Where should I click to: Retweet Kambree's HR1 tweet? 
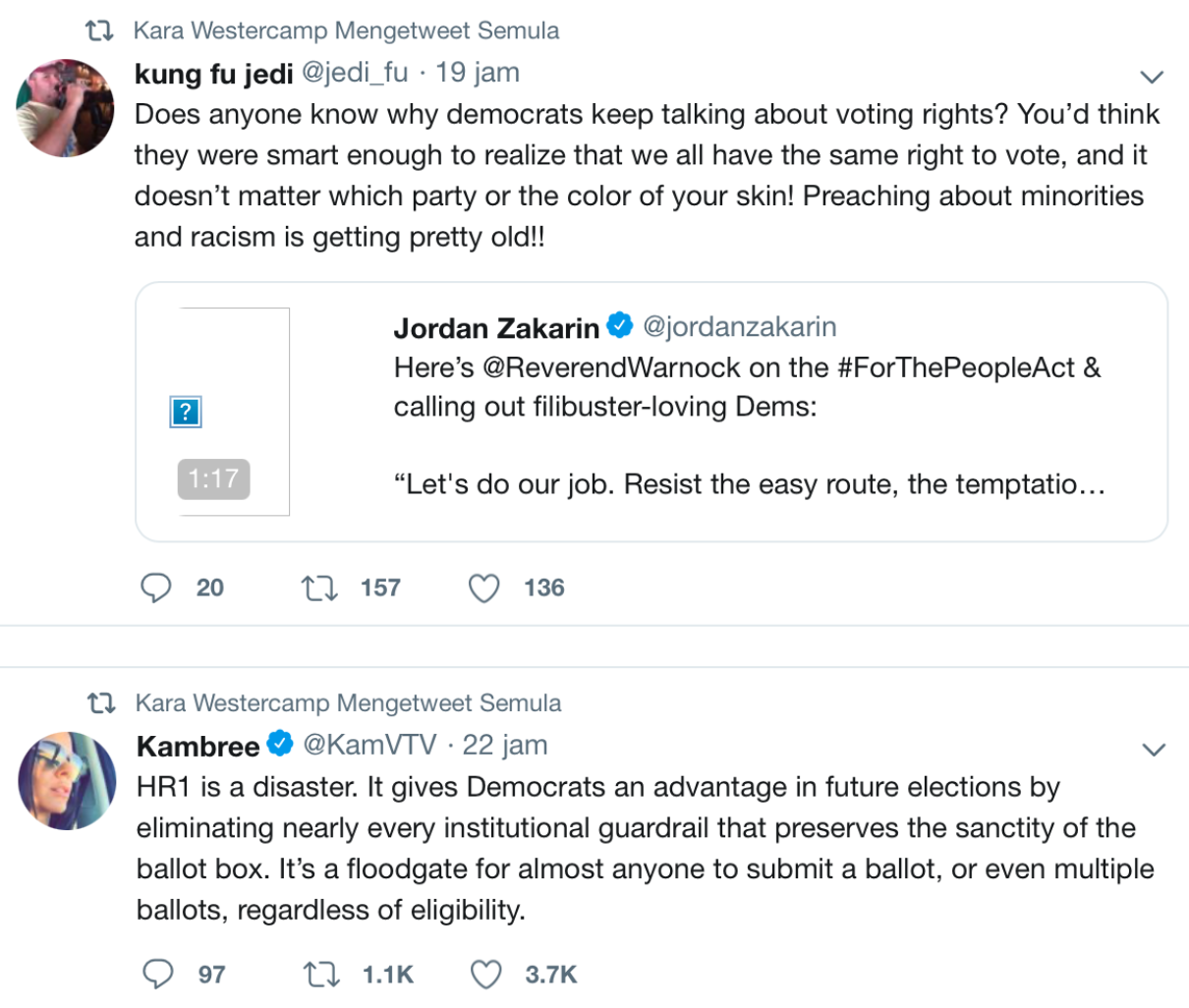coord(321,974)
